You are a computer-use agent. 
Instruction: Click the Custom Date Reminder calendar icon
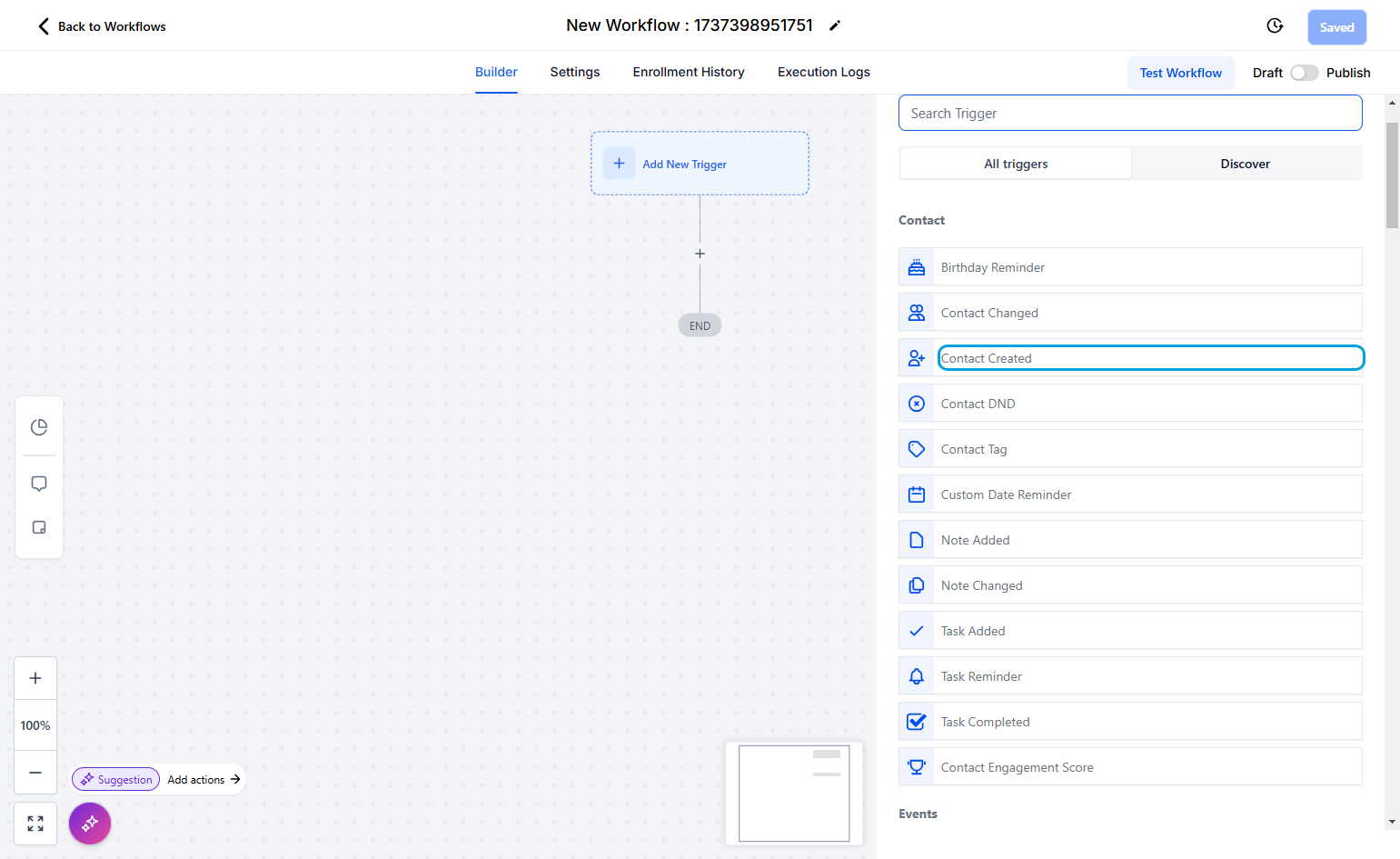point(917,494)
